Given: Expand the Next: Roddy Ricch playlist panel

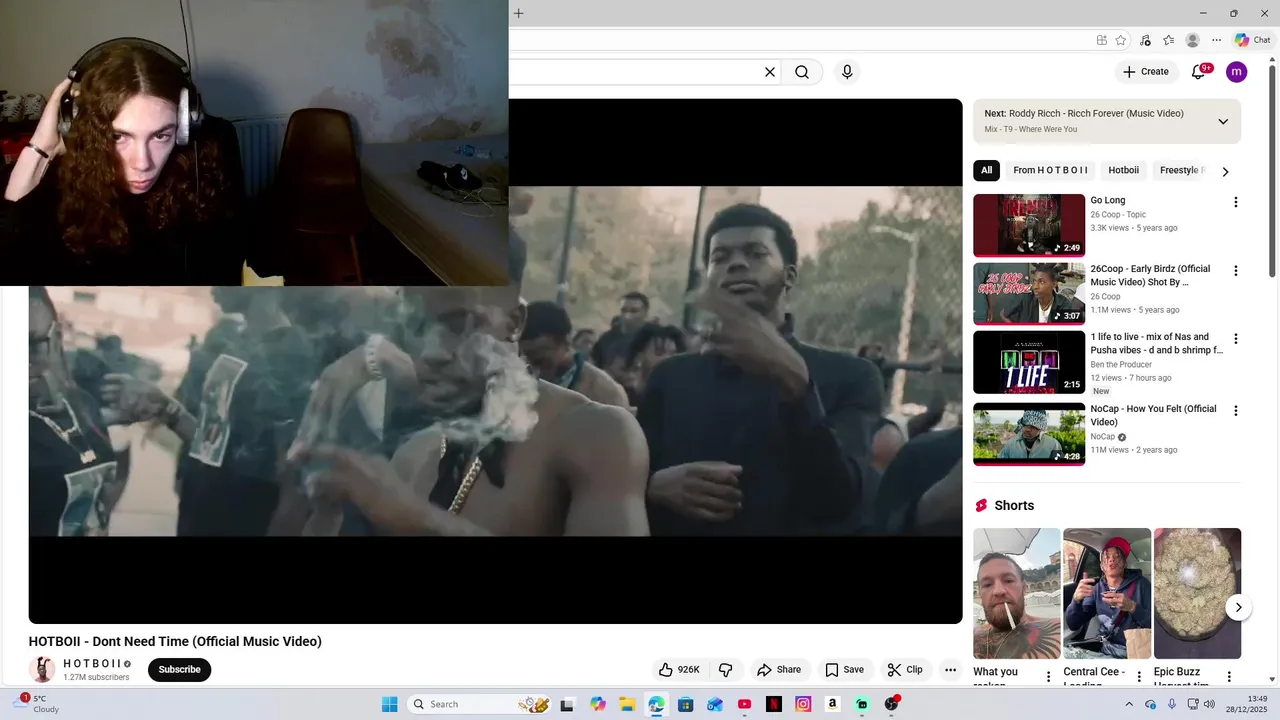Looking at the screenshot, I should (x=1222, y=121).
